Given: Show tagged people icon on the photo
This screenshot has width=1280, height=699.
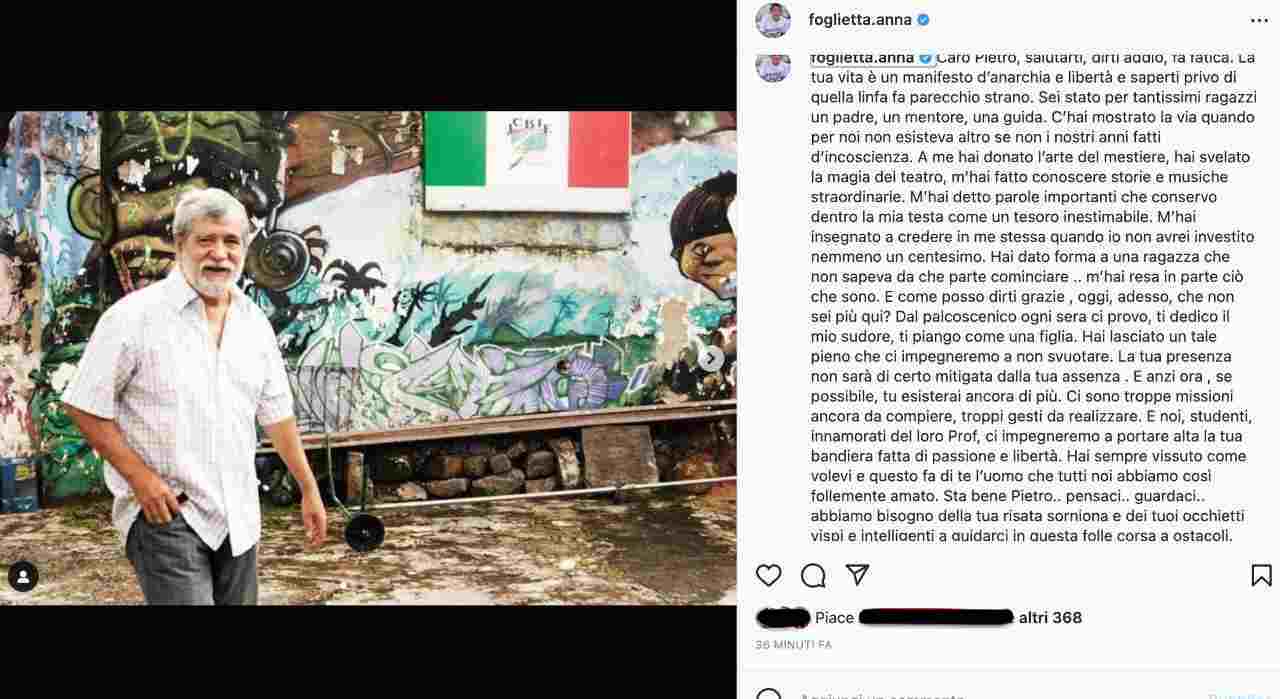Looking at the screenshot, I should point(23,576).
